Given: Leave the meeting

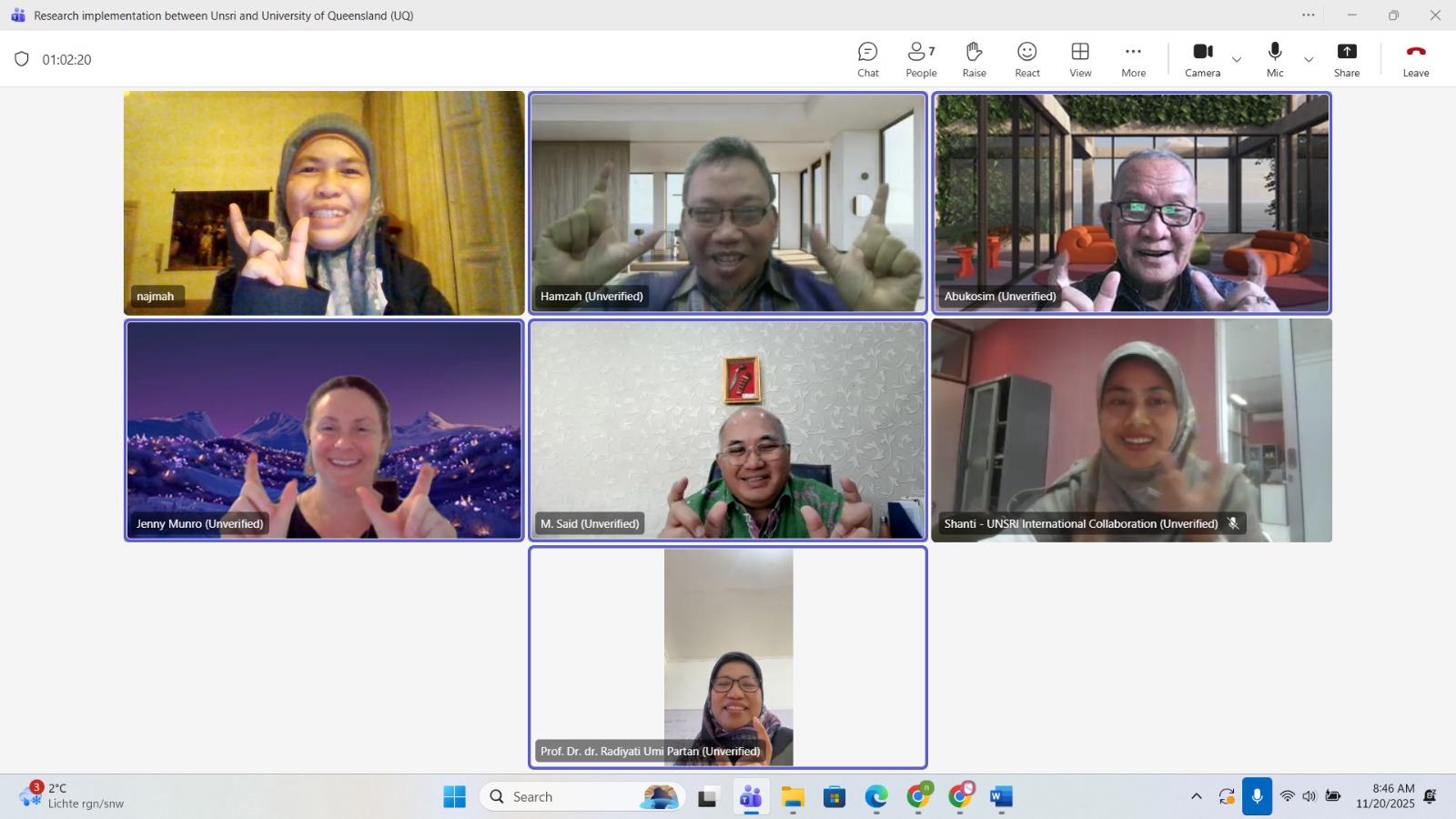Looking at the screenshot, I should [1415, 59].
